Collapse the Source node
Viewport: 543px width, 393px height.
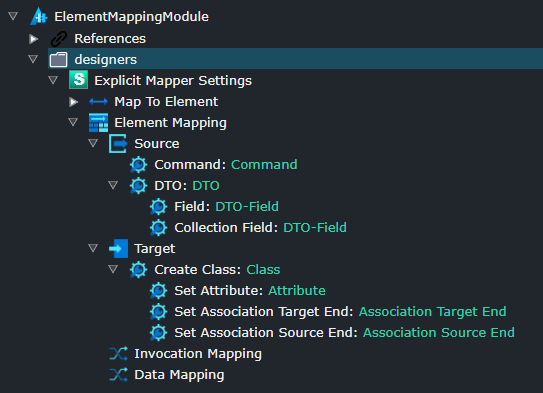click(93, 143)
